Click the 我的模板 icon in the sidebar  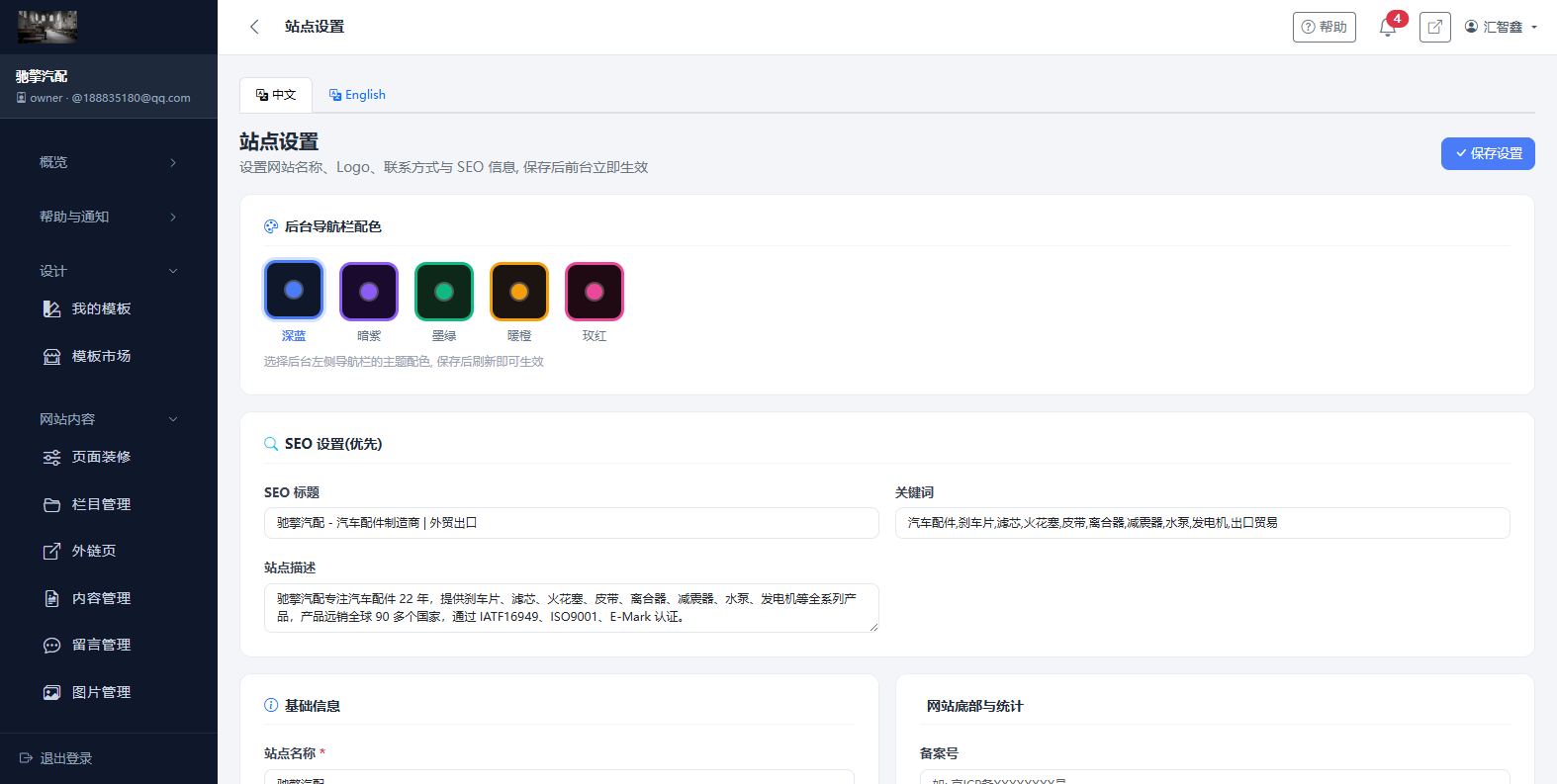52,308
